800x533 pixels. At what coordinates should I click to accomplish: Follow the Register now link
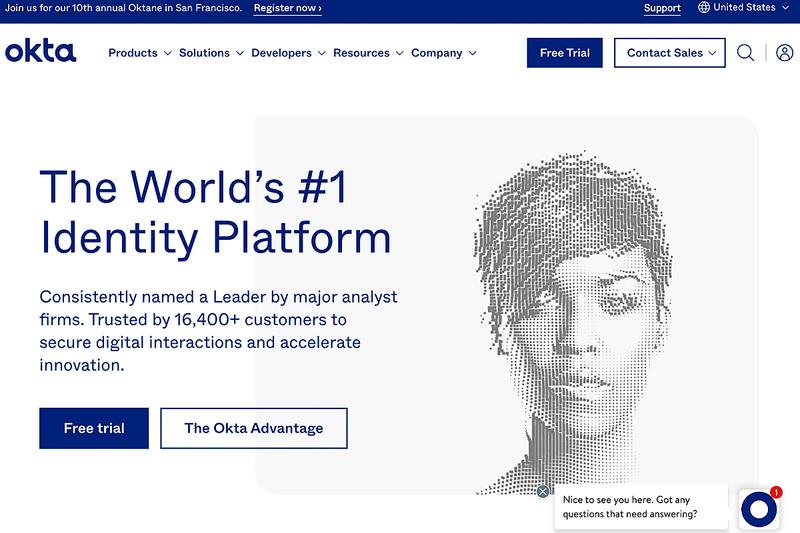click(x=287, y=8)
